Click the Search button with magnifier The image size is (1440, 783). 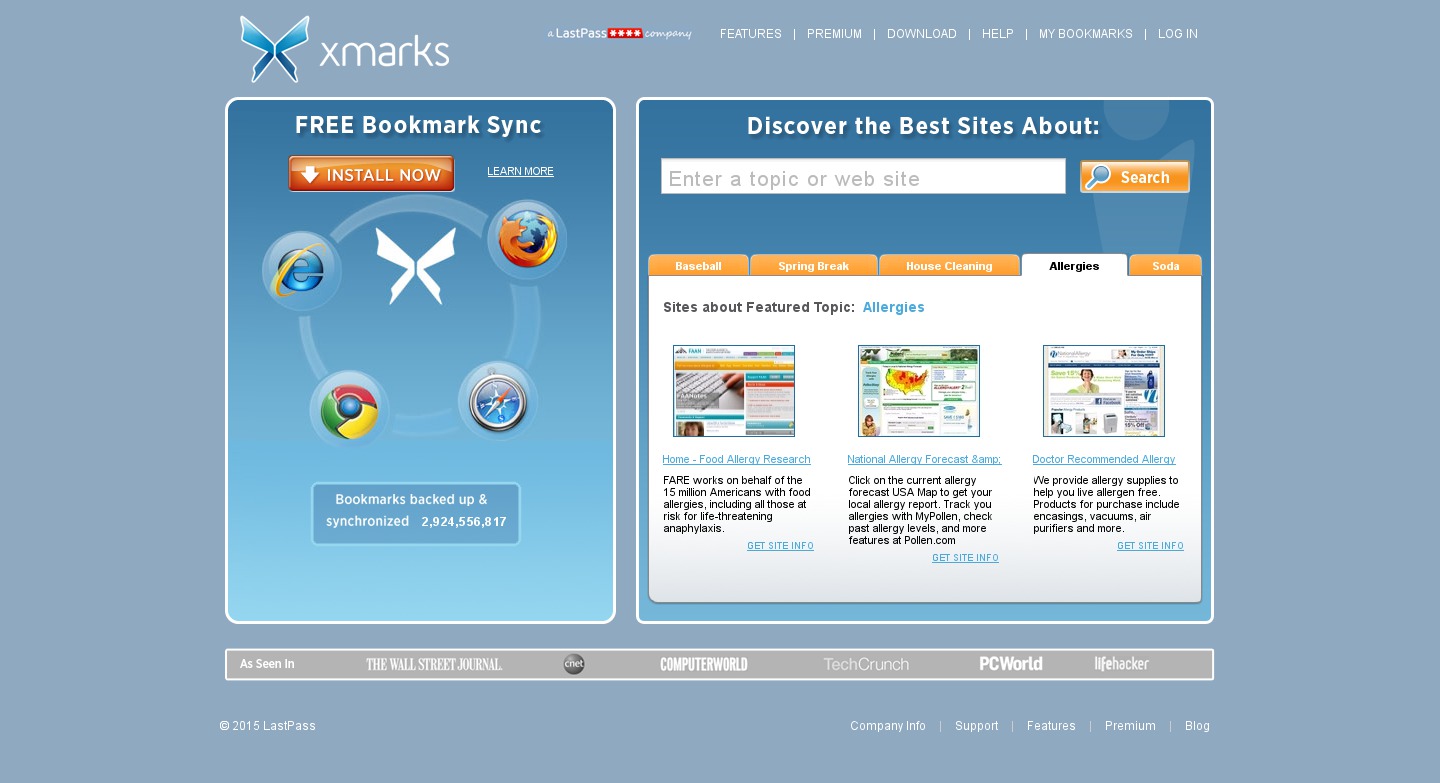pyautogui.click(x=1134, y=177)
